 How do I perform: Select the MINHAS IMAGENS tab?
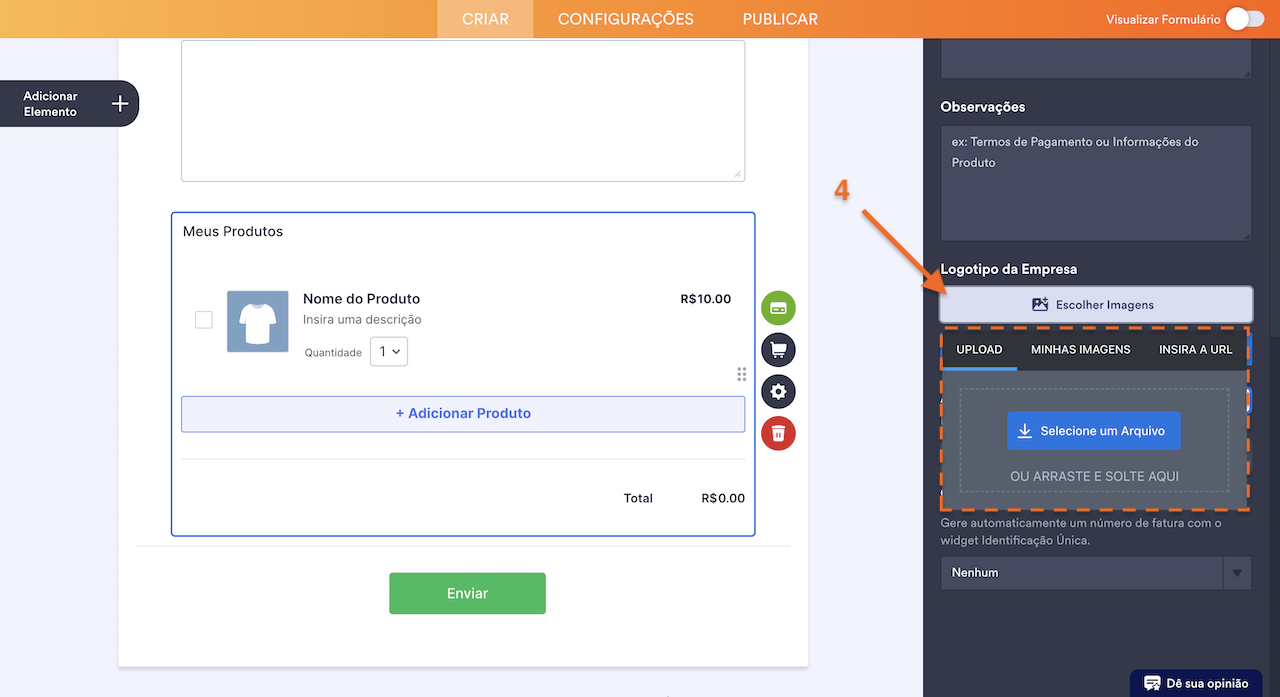[x=1080, y=350]
